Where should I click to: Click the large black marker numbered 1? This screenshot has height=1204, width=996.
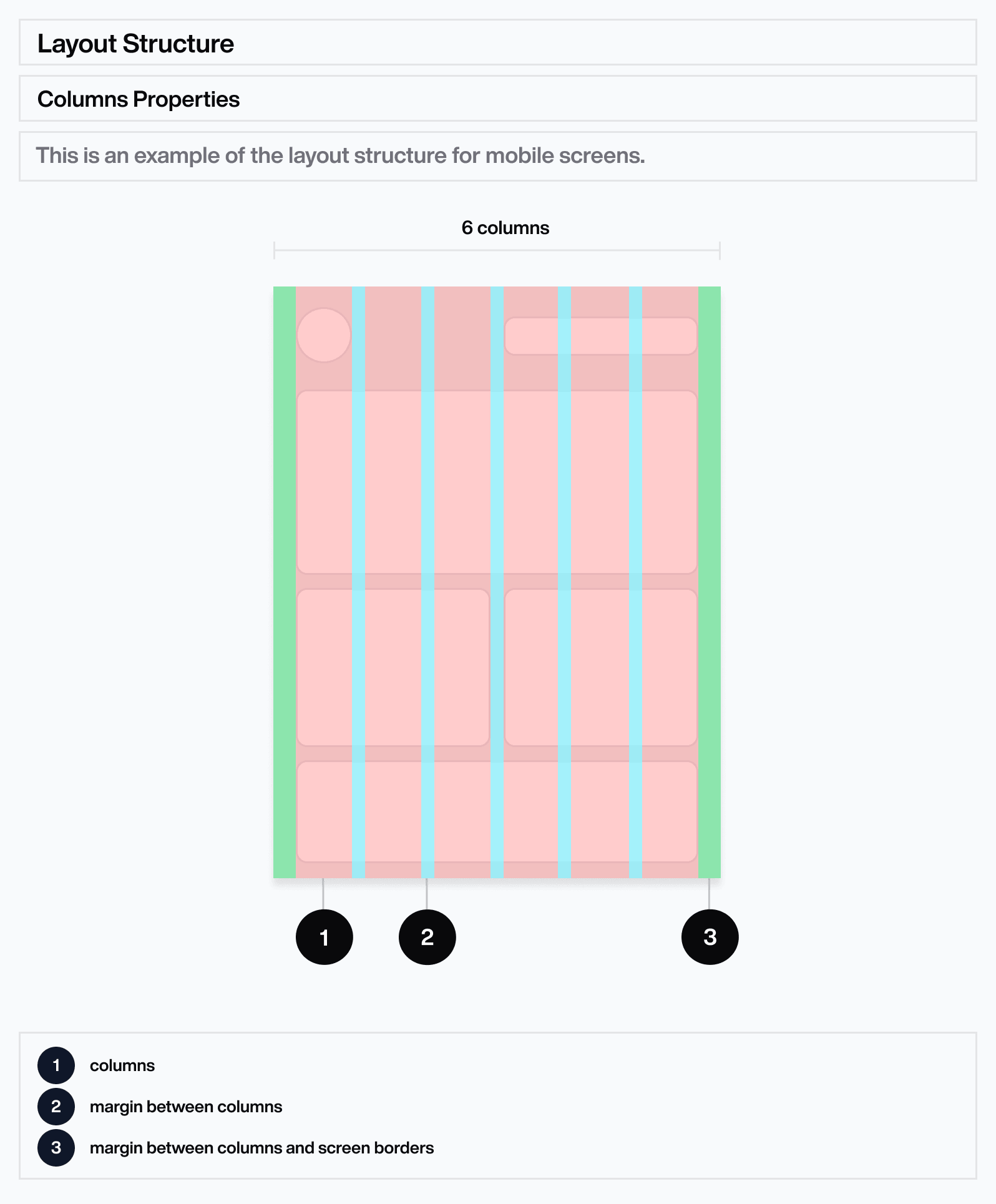pos(324,937)
